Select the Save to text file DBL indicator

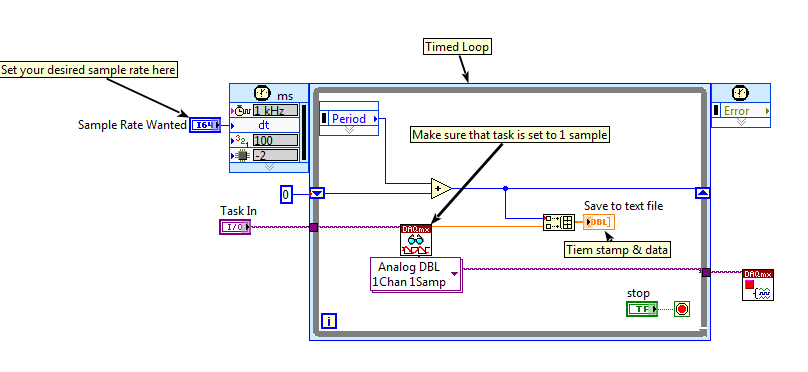click(x=599, y=222)
